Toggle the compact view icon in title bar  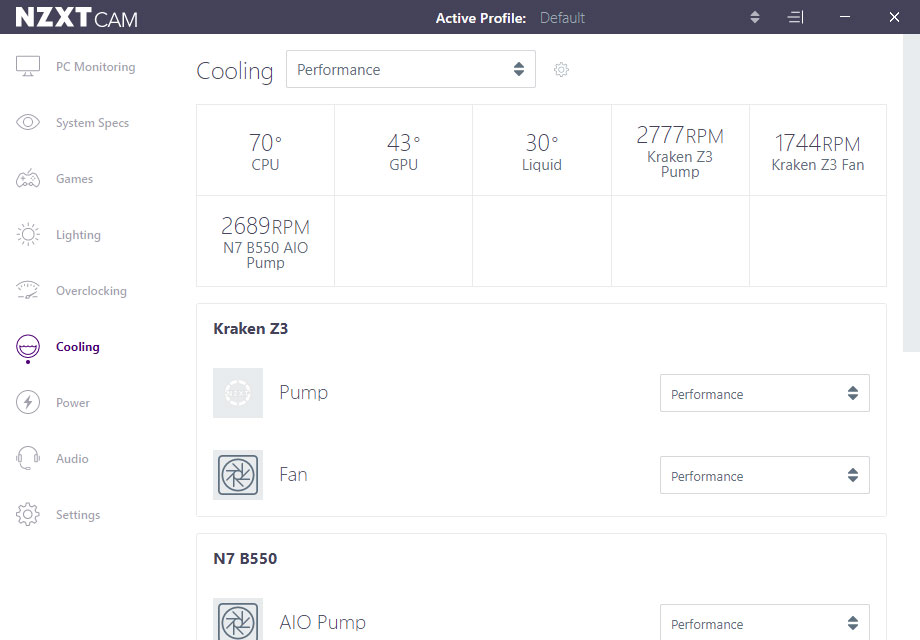point(795,17)
